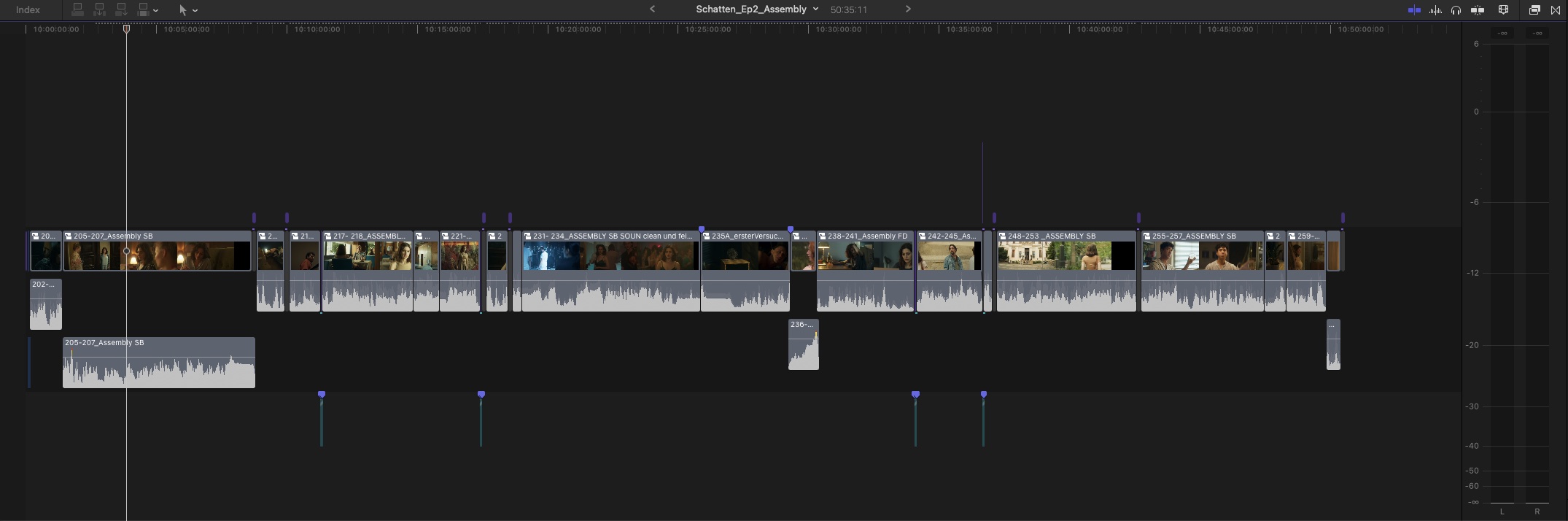The image size is (1568, 521).
Task: Select the 221- clip thumbnail
Action: tap(460, 256)
